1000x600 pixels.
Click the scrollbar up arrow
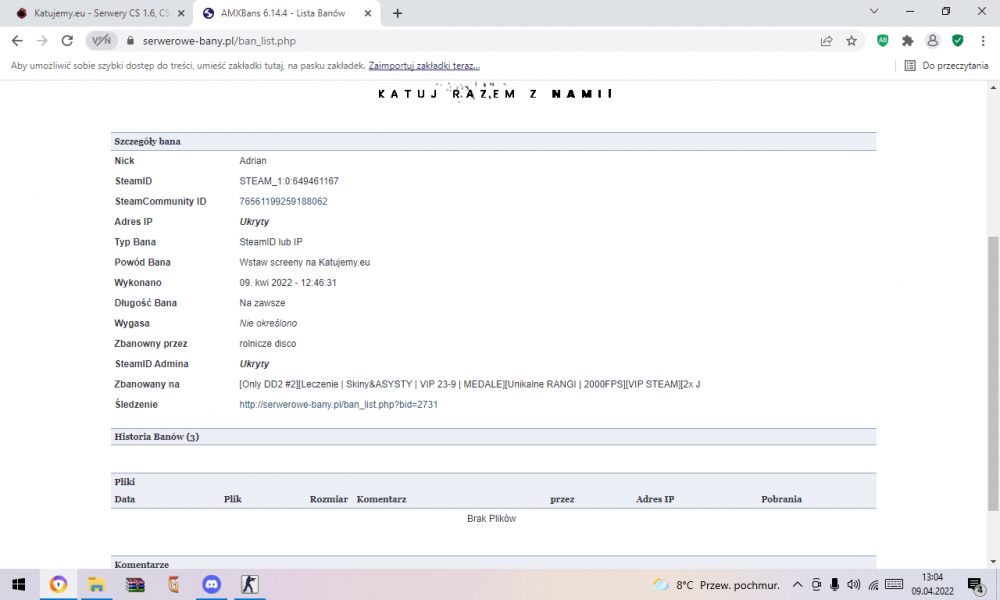(x=993, y=87)
